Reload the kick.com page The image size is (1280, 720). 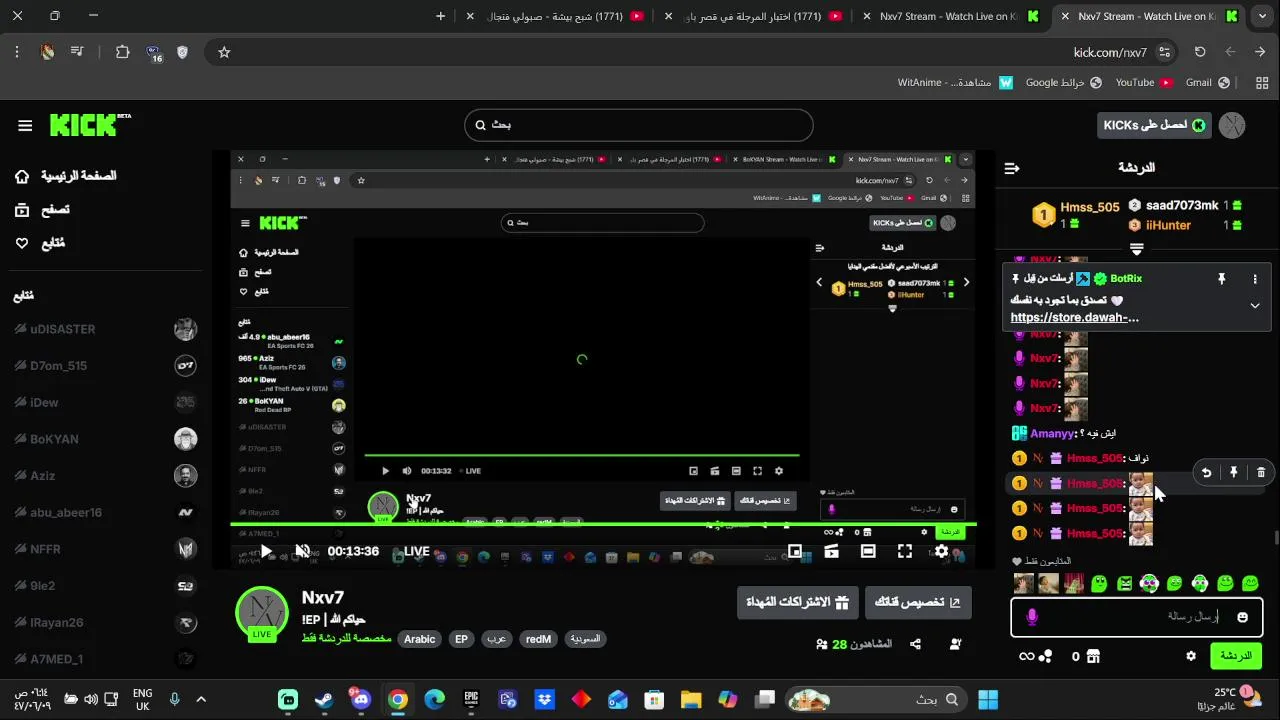pyautogui.click(x=1200, y=52)
